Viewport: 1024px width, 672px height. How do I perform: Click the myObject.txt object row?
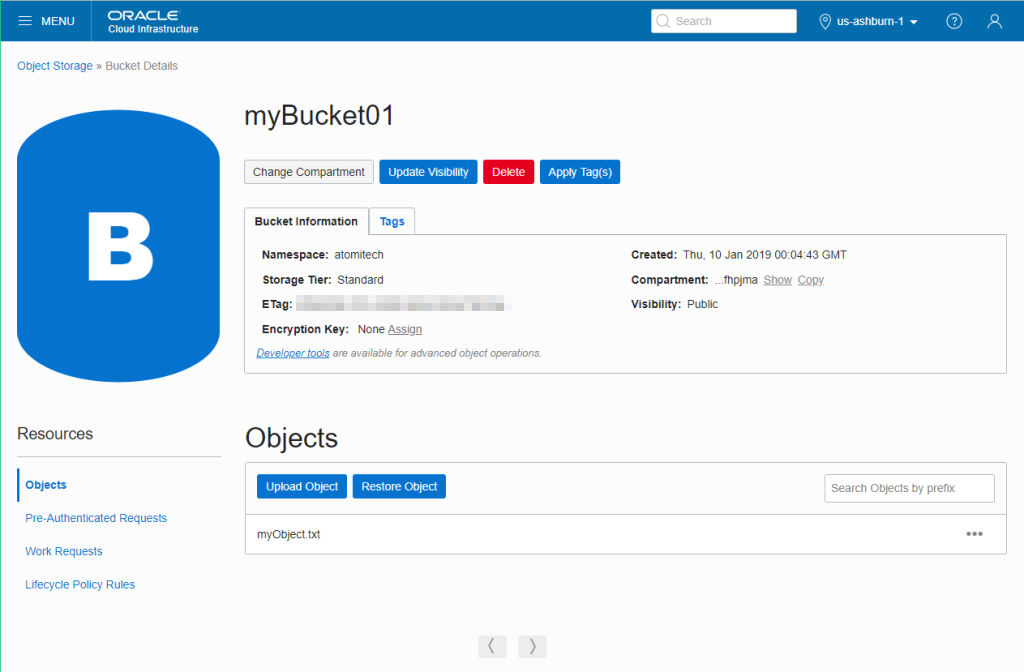pyautogui.click(x=626, y=534)
